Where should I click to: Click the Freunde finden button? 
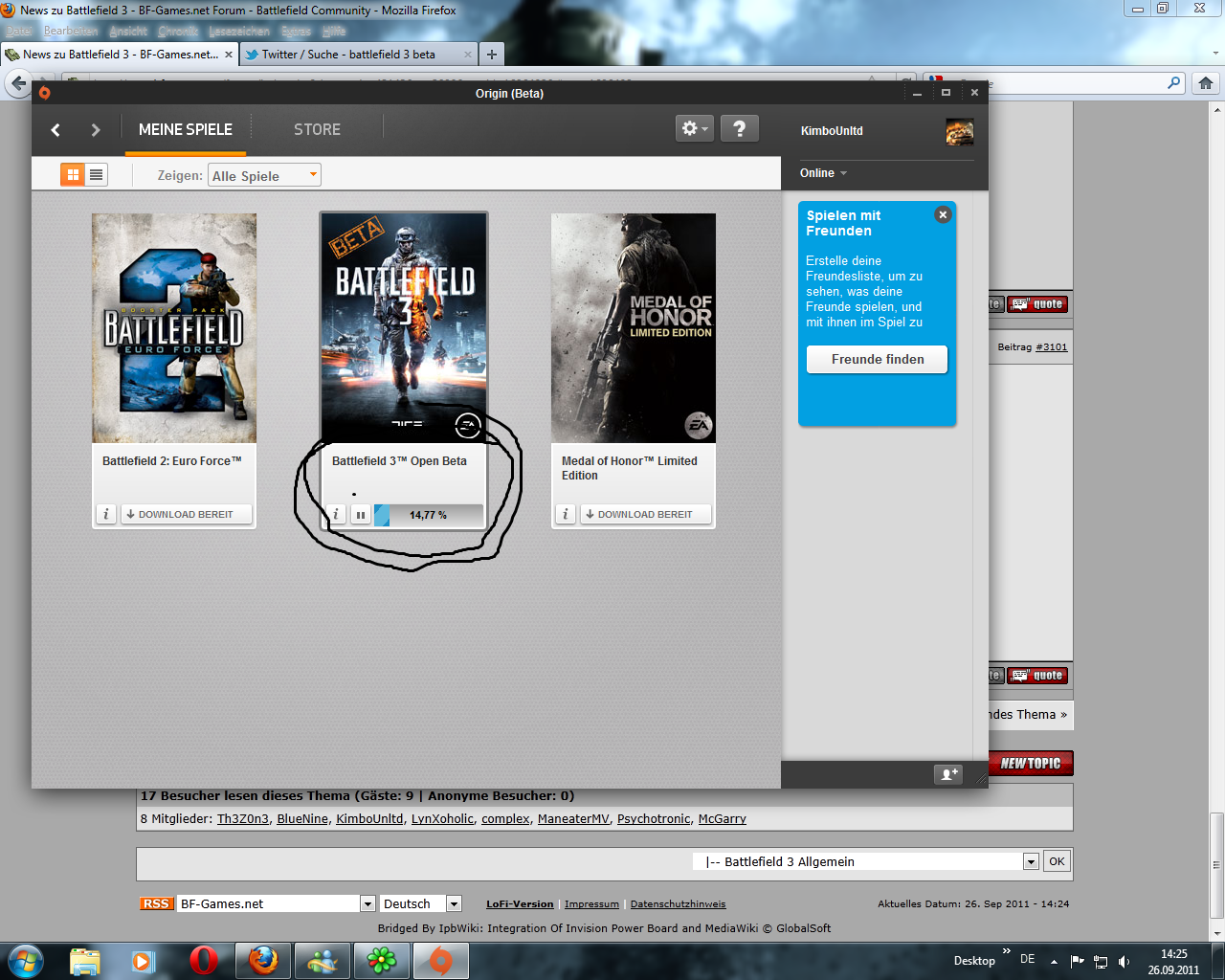click(877, 359)
